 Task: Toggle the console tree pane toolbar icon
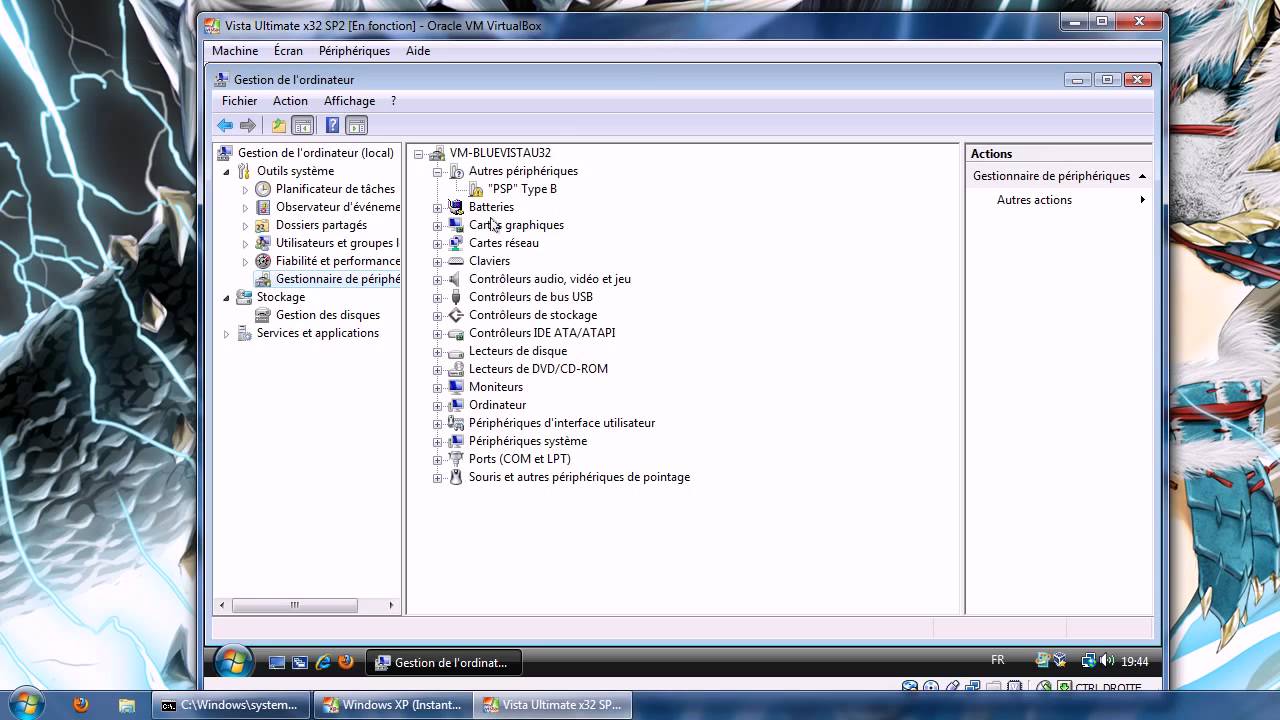click(302, 125)
